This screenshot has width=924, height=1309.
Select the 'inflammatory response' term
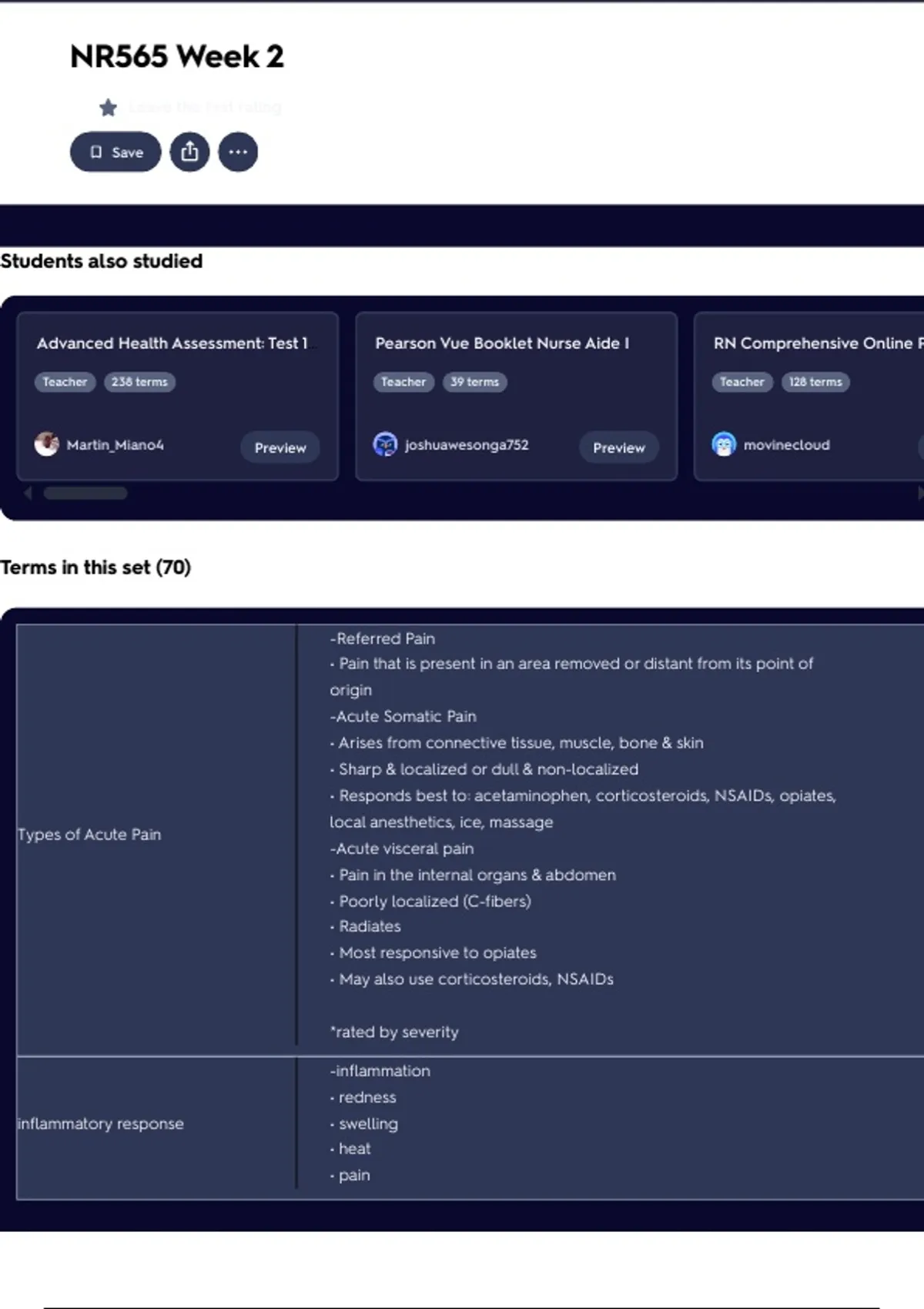point(101,1124)
